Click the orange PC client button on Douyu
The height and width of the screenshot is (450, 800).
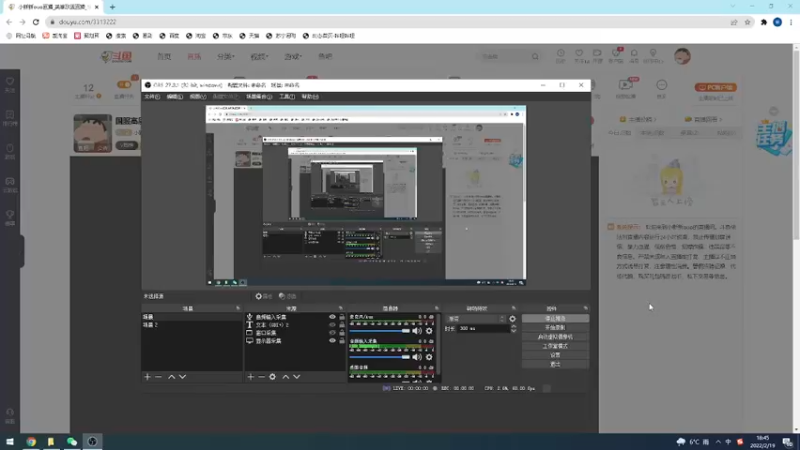tap(715, 87)
